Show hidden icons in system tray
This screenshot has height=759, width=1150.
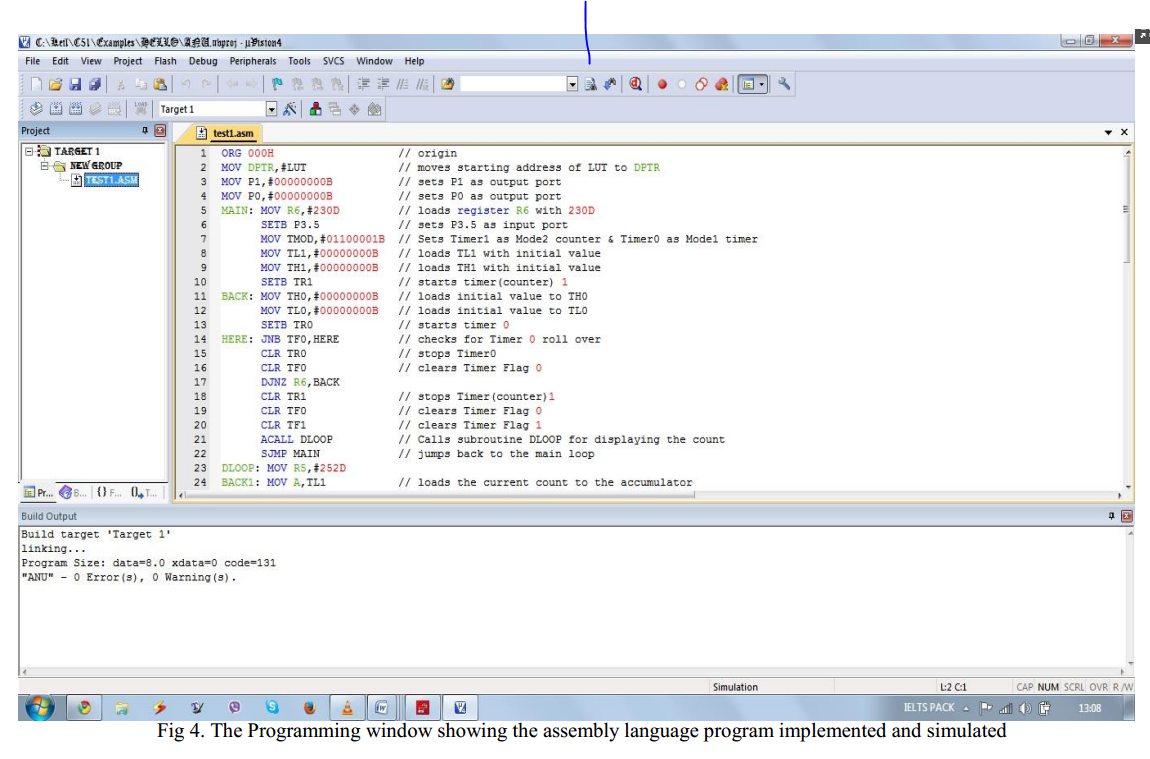[x=965, y=706]
